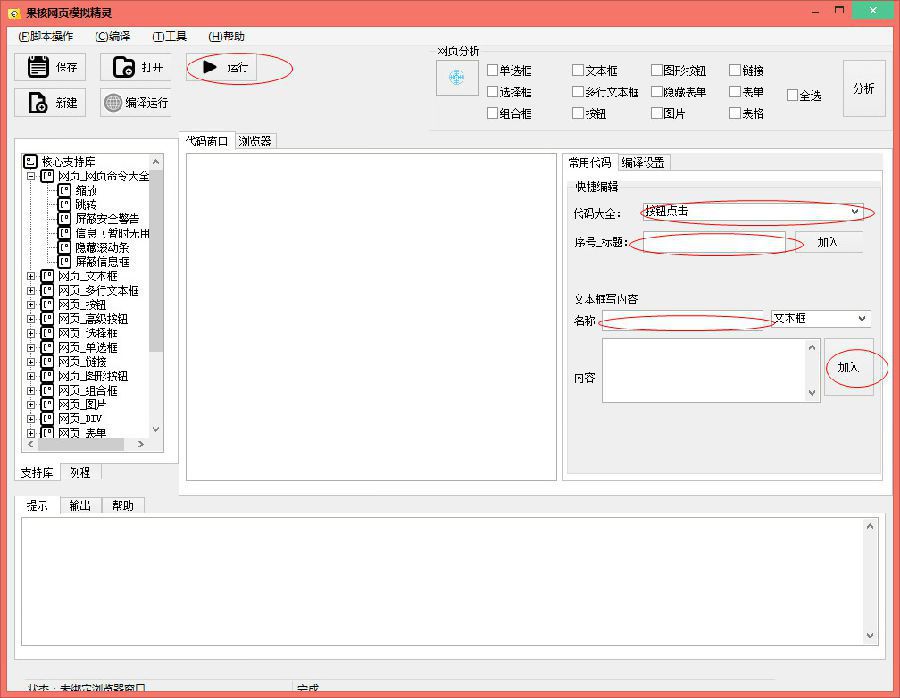900x698 pixels.
Task: Switch to the bottom 帮助 tab
Action: coord(123,506)
